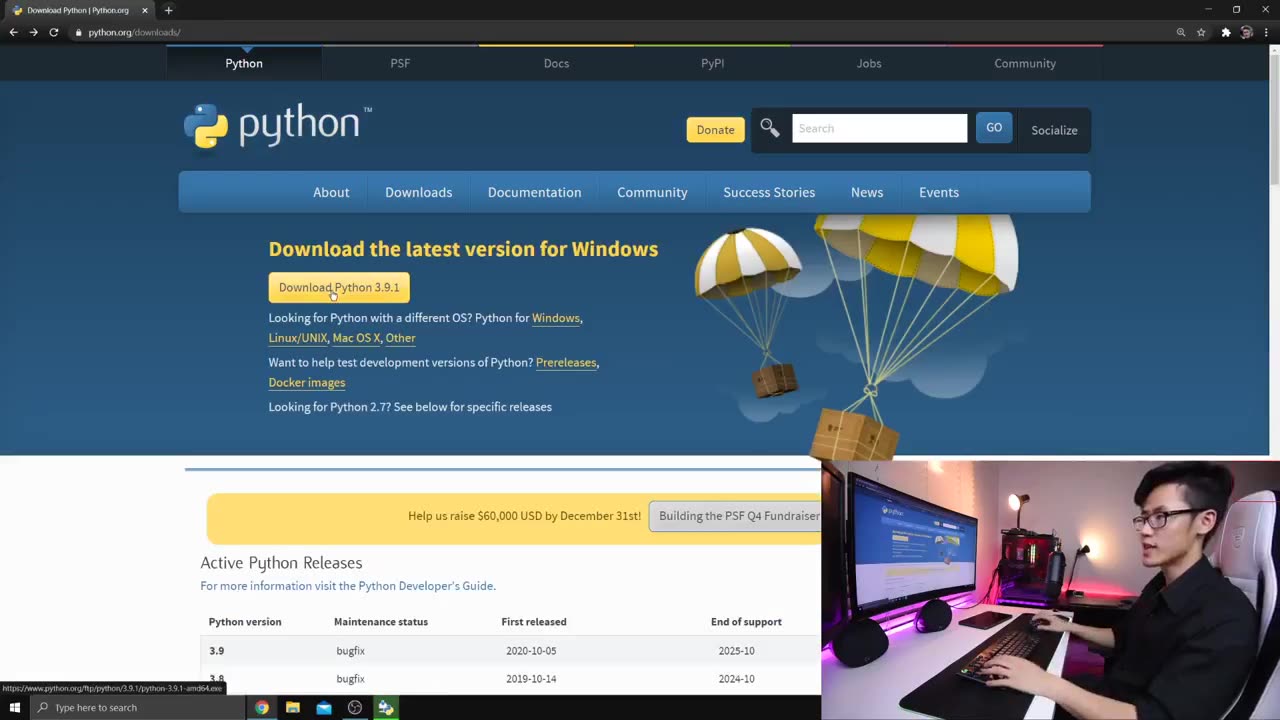The image size is (1280, 720).
Task: Select the Python top tab
Action: (244, 63)
